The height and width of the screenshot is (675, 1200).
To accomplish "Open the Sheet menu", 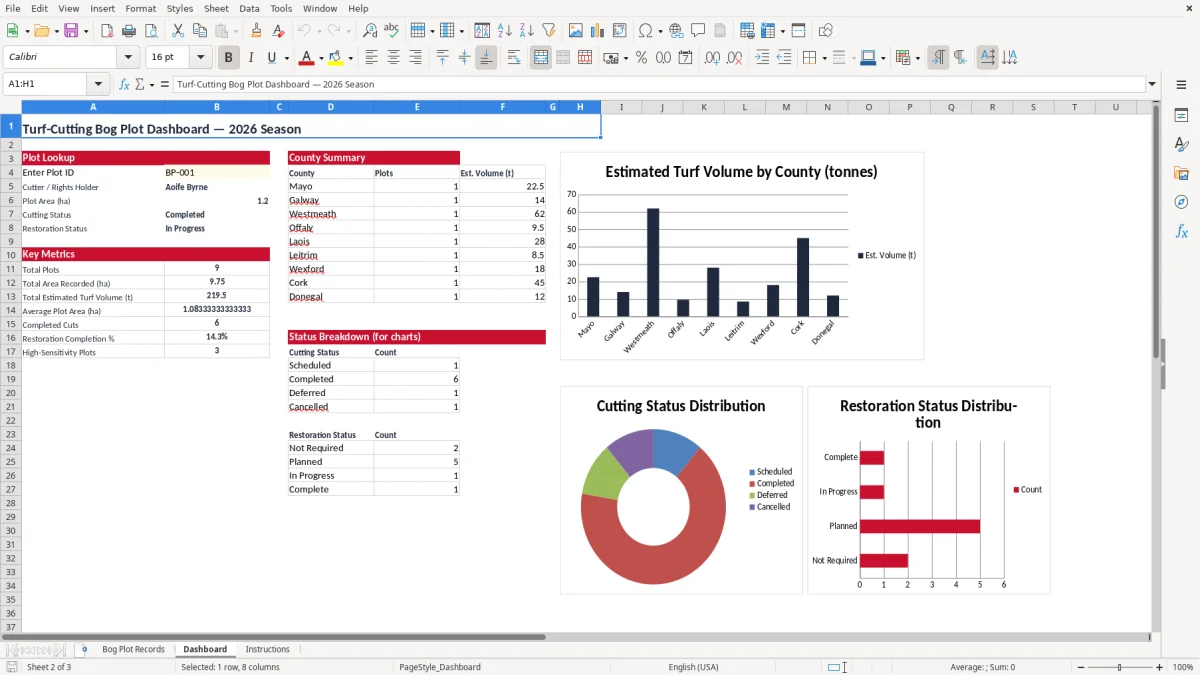I will (216, 8).
